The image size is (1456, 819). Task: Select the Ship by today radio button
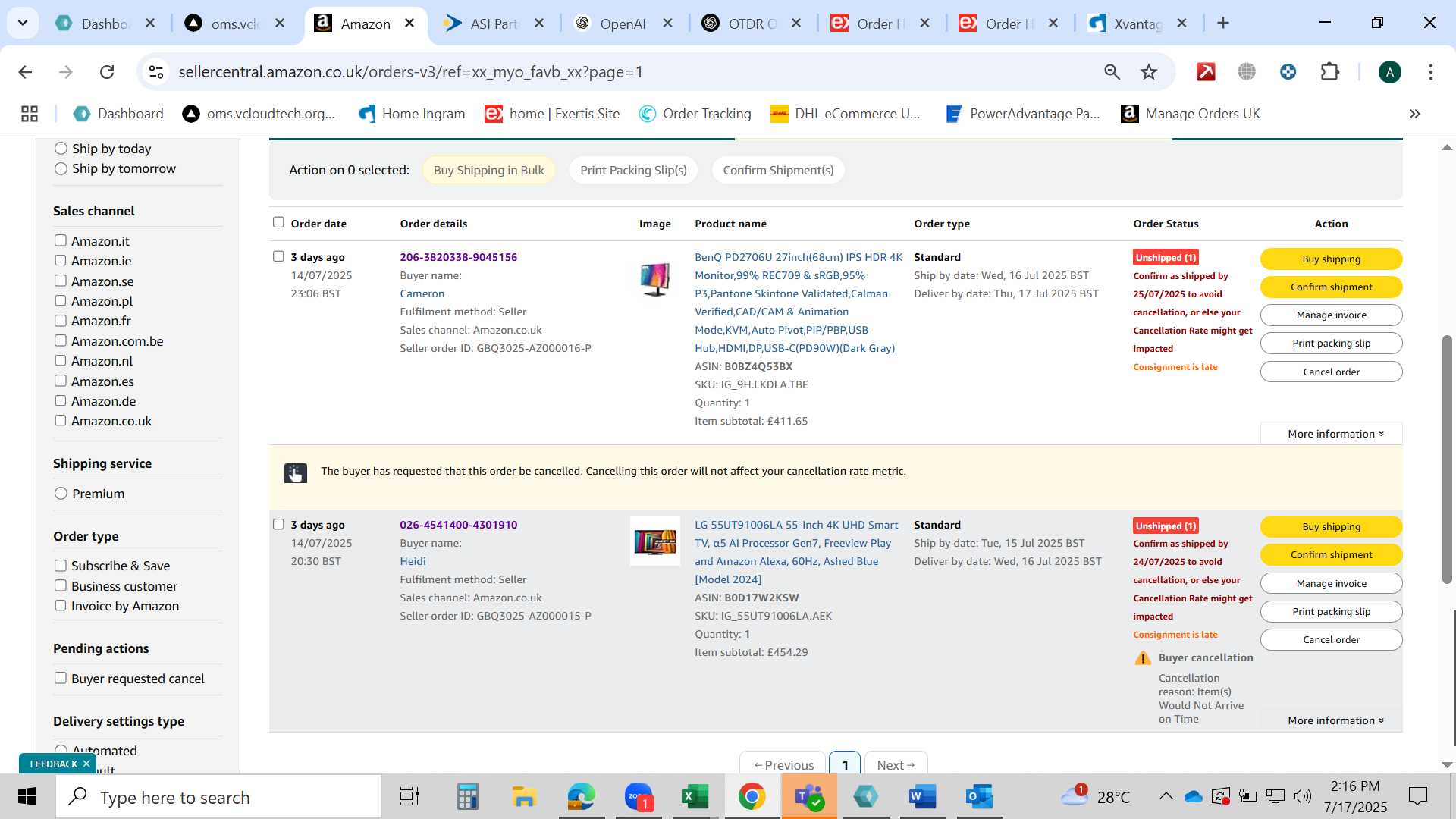point(61,149)
